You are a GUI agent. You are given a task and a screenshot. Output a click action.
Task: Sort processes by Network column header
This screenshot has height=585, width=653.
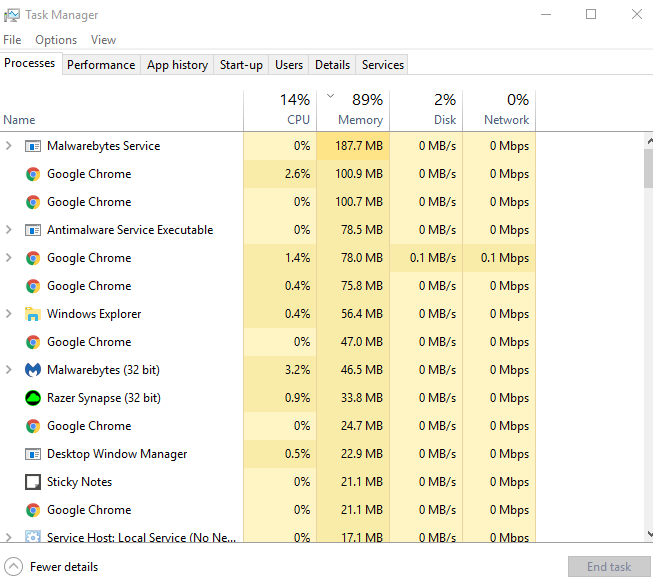(499, 110)
